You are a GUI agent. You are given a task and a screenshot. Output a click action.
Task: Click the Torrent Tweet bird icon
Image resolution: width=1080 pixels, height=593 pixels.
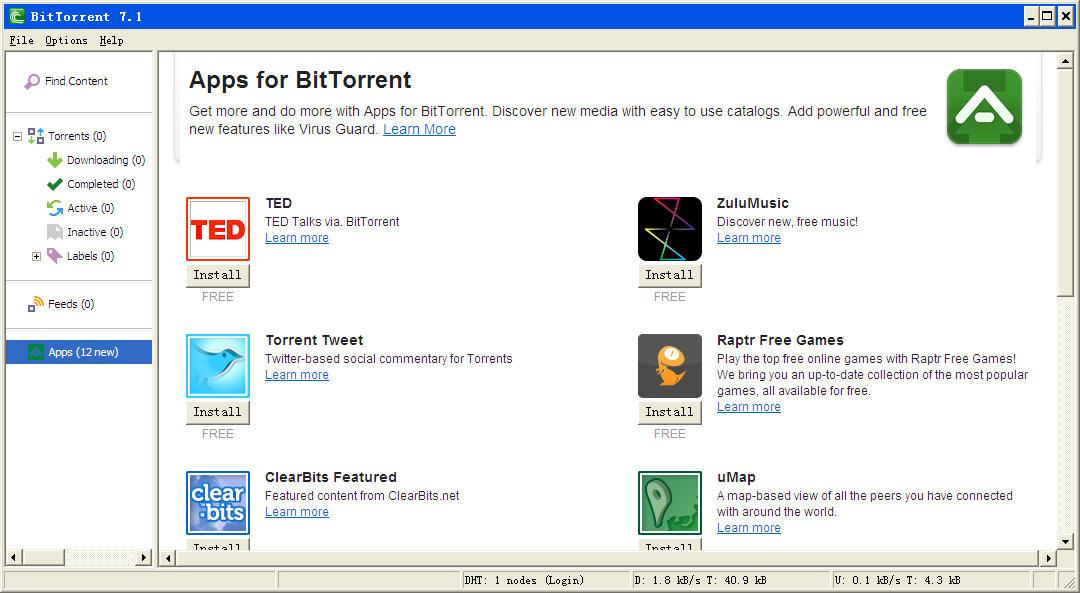point(218,366)
